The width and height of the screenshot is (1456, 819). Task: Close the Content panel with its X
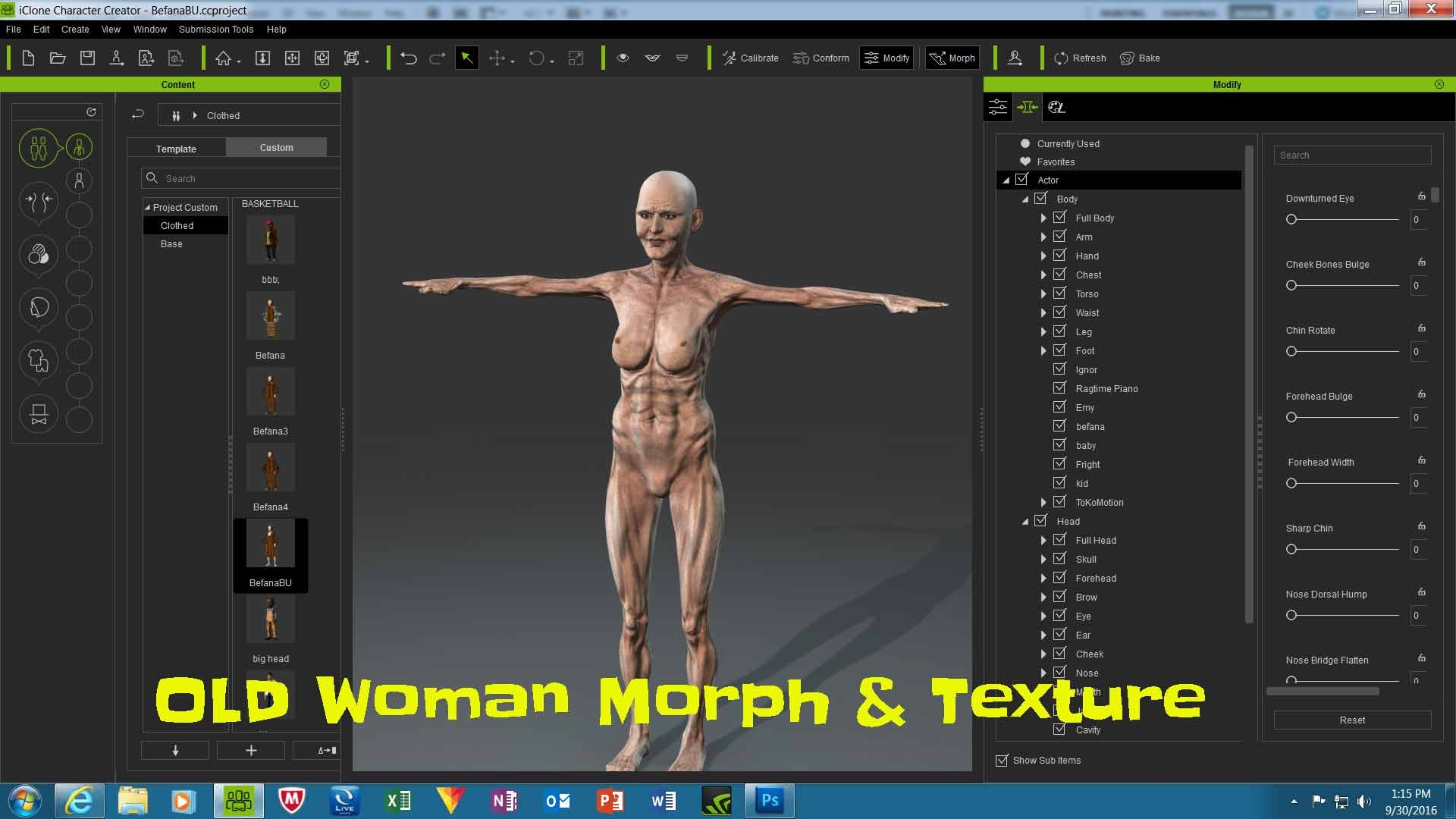point(325,84)
